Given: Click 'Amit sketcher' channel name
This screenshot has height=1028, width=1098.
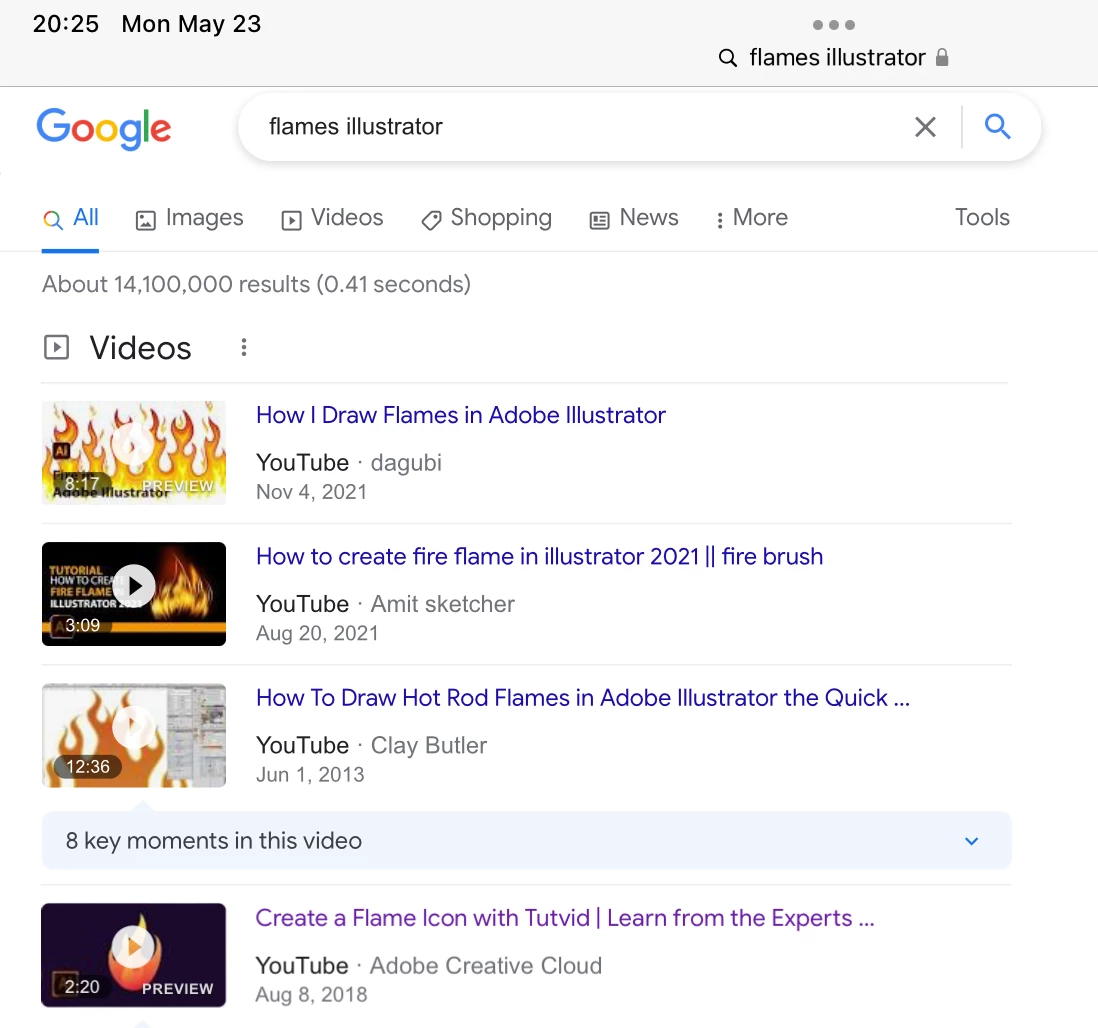Looking at the screenshot, I should (443, 604).
